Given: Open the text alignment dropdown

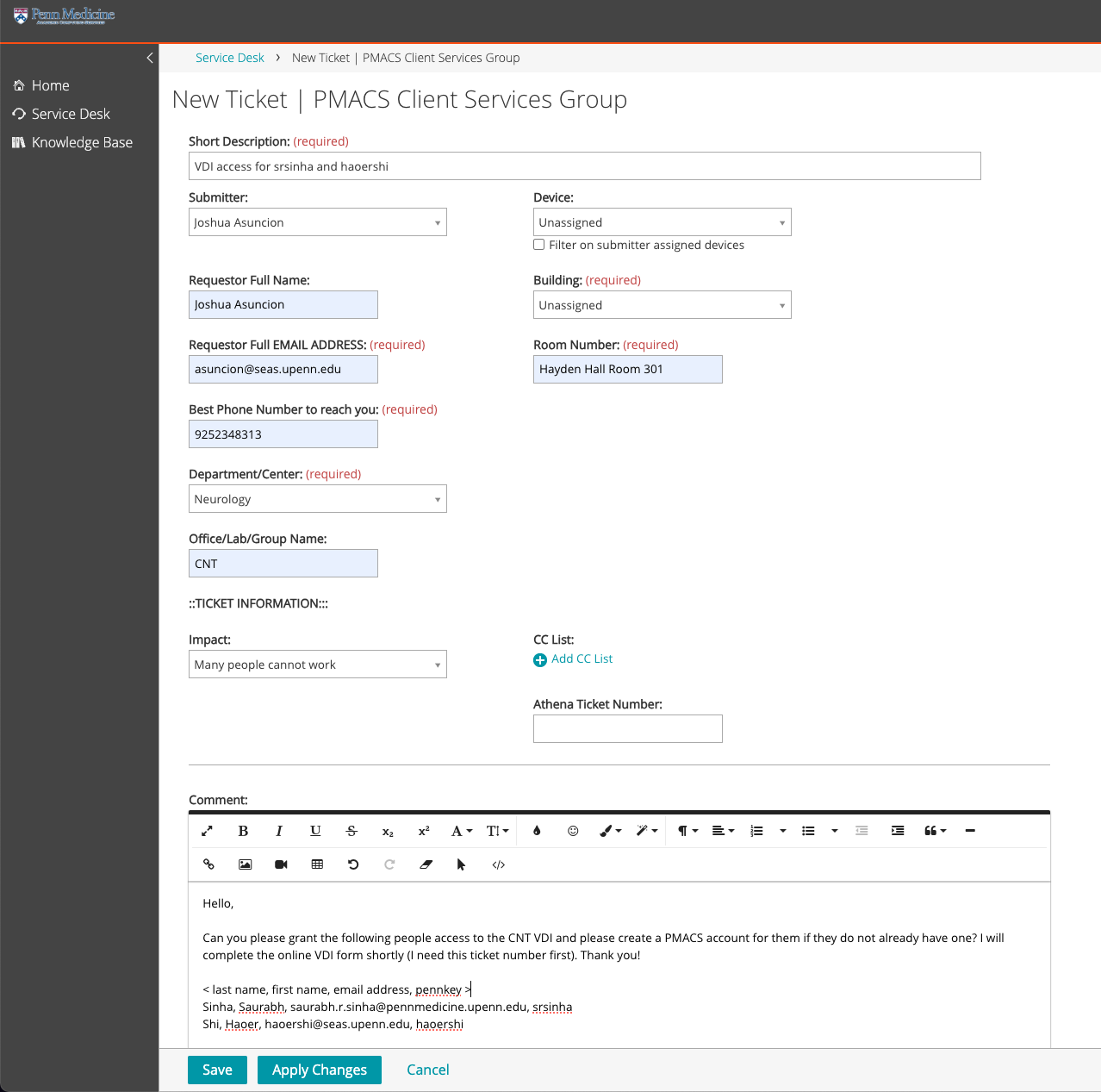Looking at the screenshot, I should [724, 831].
